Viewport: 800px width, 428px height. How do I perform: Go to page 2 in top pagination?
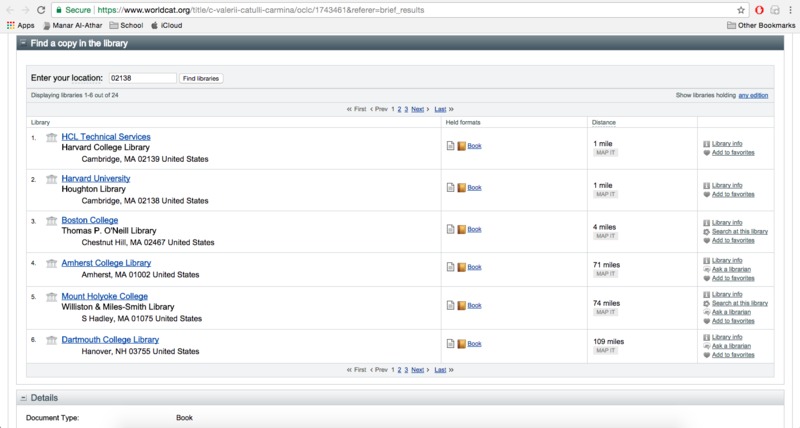[399, 109]
